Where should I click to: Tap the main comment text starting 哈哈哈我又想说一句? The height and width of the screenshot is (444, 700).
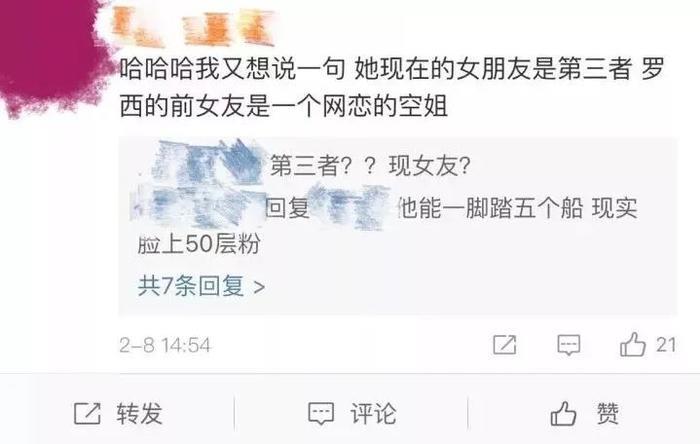tap(392, 87)
